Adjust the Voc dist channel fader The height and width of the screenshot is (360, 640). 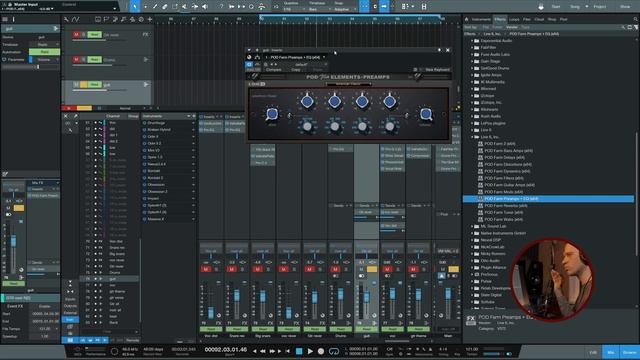point(211,312)
